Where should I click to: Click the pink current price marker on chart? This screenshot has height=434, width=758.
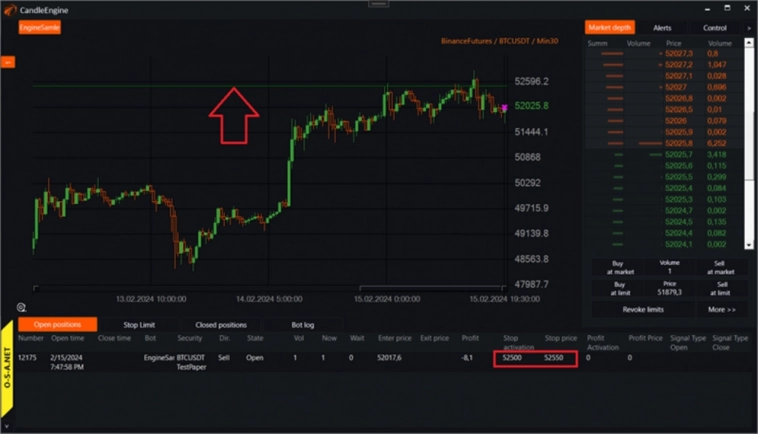pyautogui.click(x=505, y=107)
